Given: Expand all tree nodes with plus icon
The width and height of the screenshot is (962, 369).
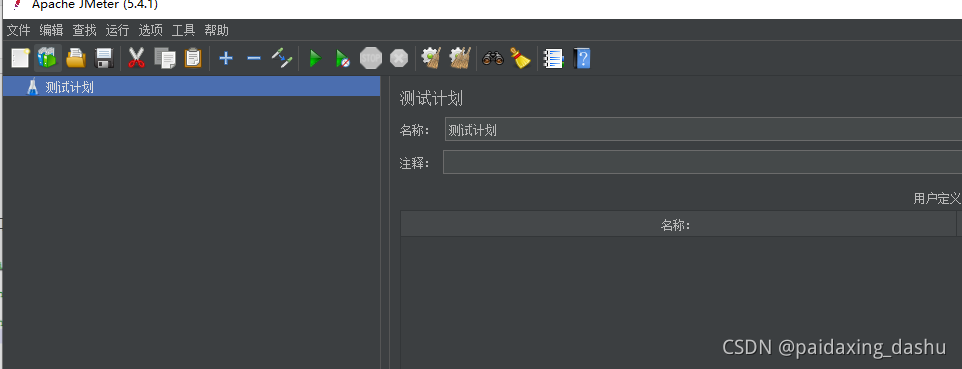Looking at the screenshot, I should click(226, 59).
